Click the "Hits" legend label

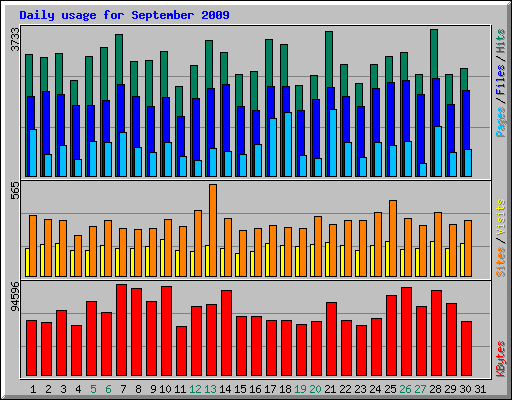(x=501, y=41)
